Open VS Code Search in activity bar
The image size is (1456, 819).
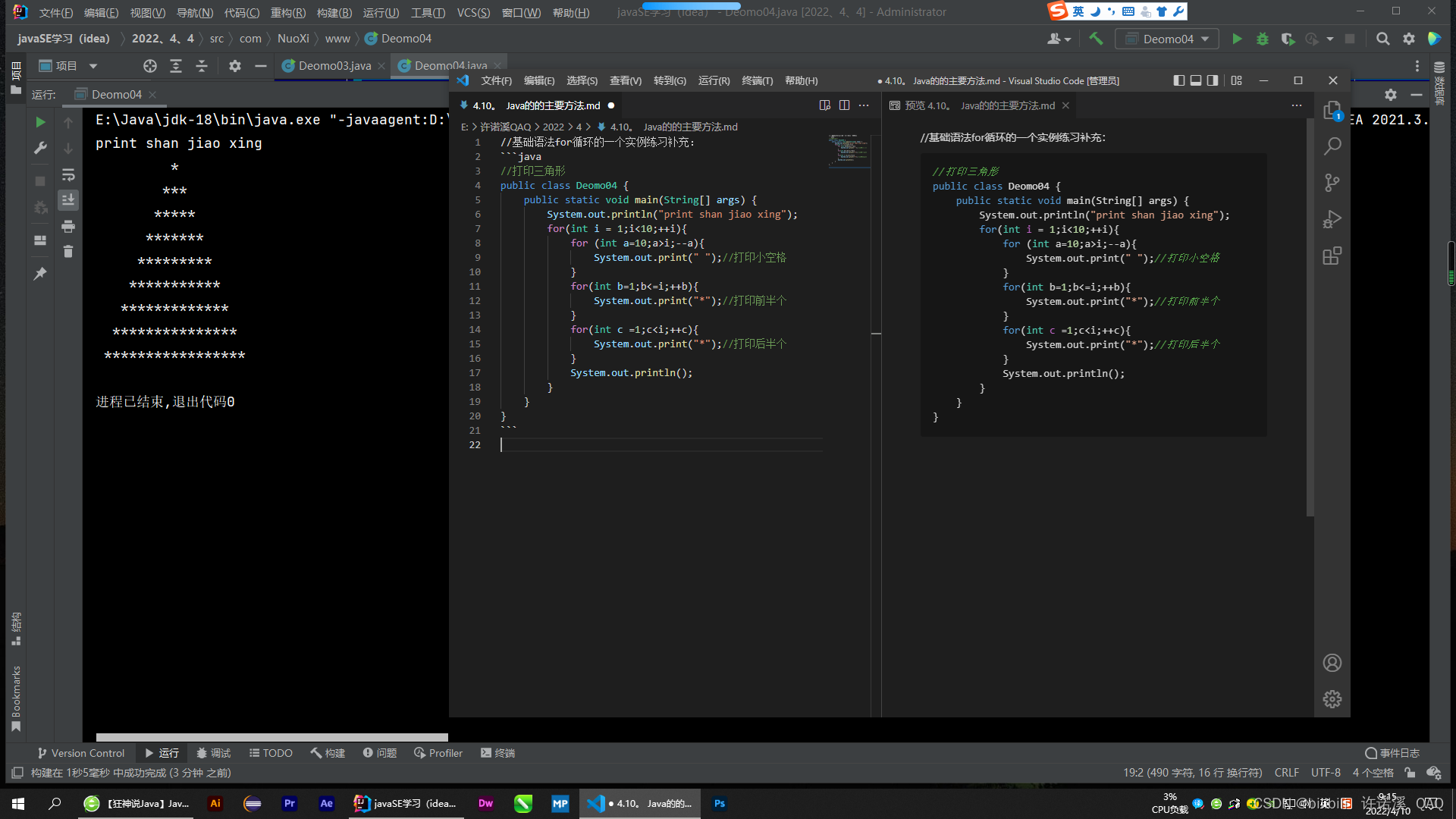1332,146
